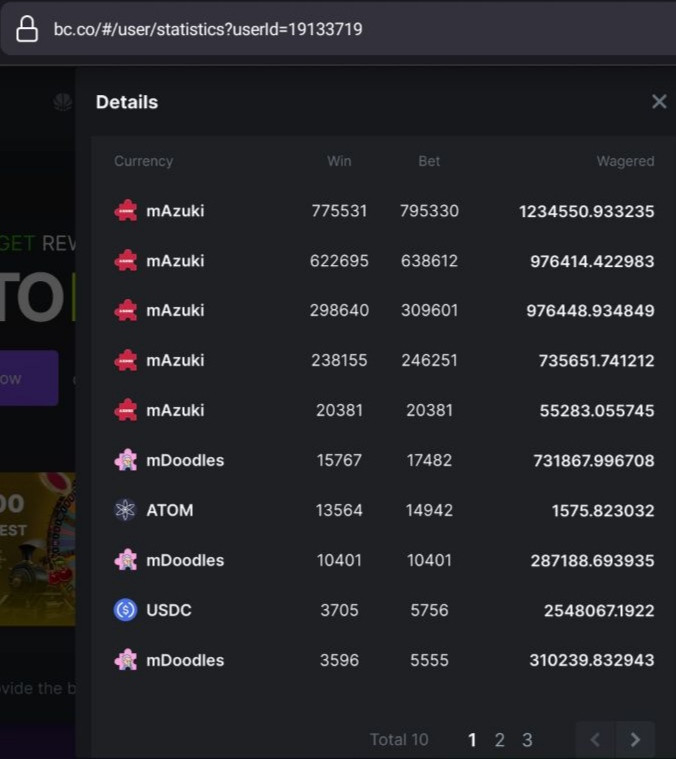Click the mDoodles icon in the 10401 row
The width and height of the screenshot is (676, 759).
[126, 560]
